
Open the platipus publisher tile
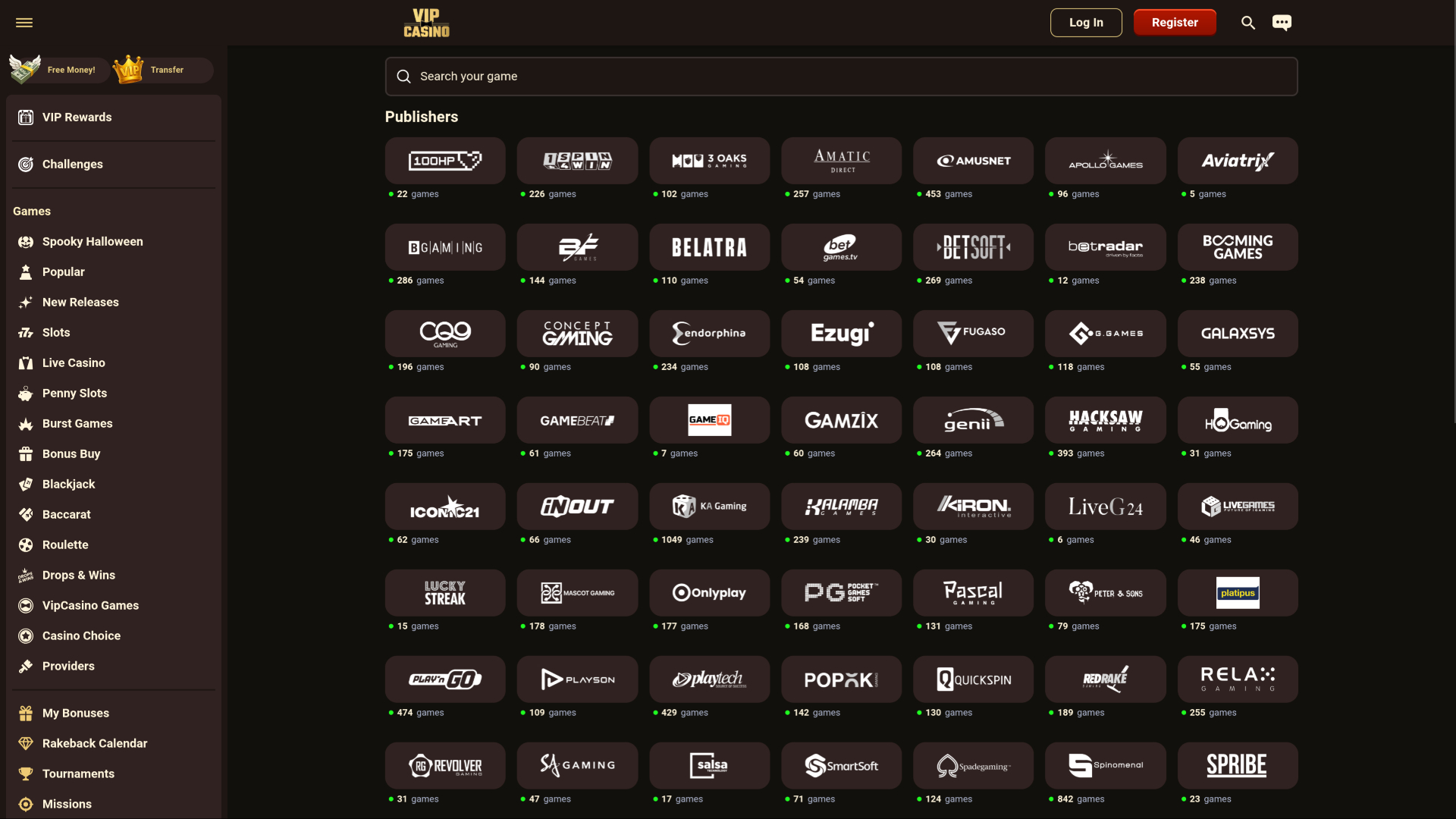pyautogui.click(x=1238, y=593)
